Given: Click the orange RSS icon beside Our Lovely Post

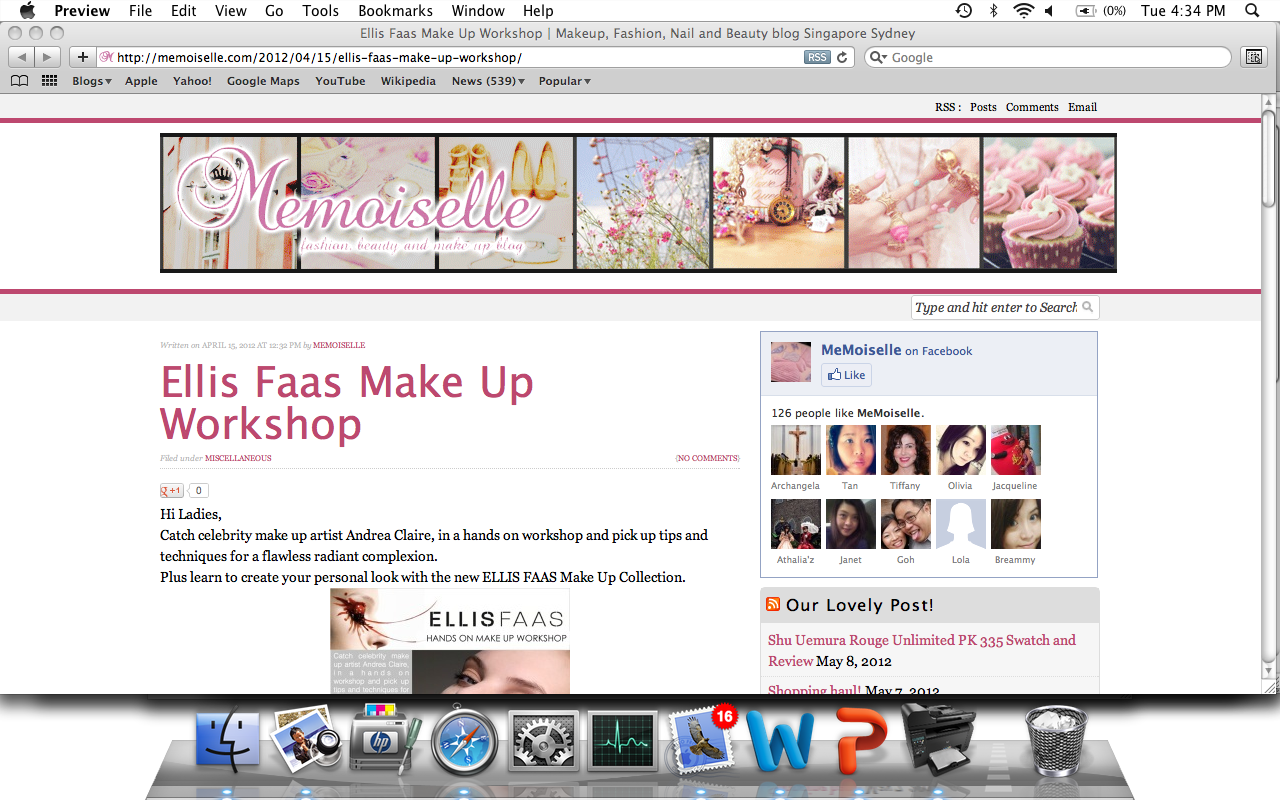Looking at the screenshot, I should pyautogui.click(x=773, y=604).
